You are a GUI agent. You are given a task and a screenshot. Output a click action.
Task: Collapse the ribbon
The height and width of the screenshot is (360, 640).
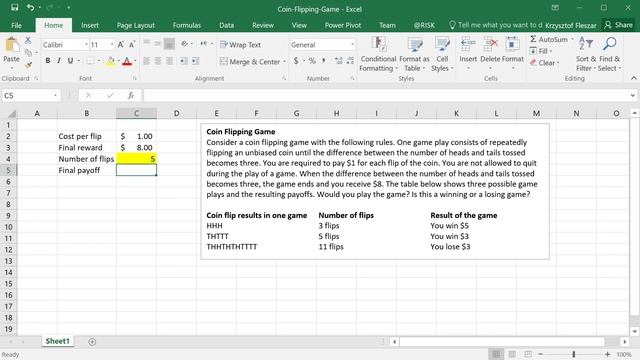[633, 78]
